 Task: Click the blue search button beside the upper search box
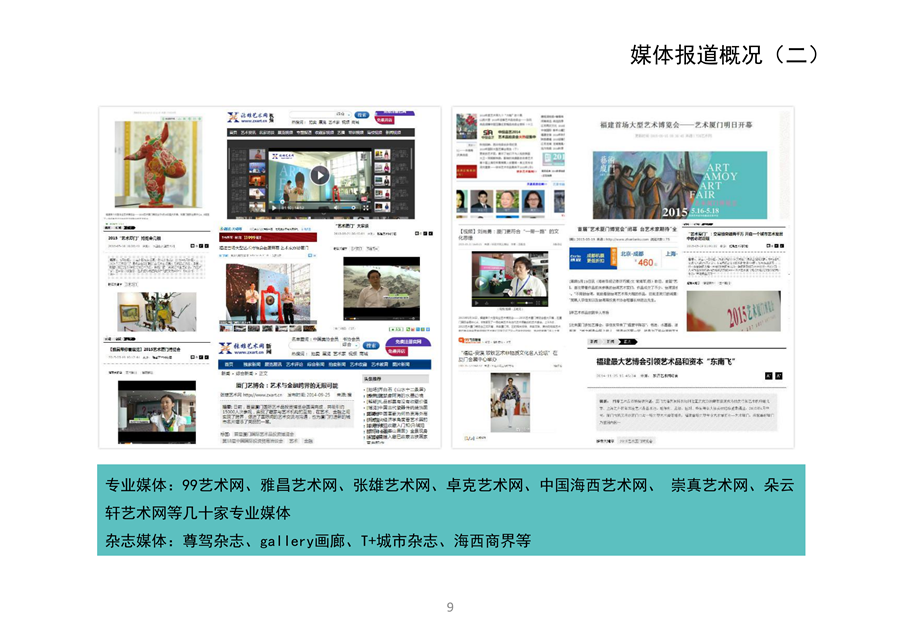(361, 115)
